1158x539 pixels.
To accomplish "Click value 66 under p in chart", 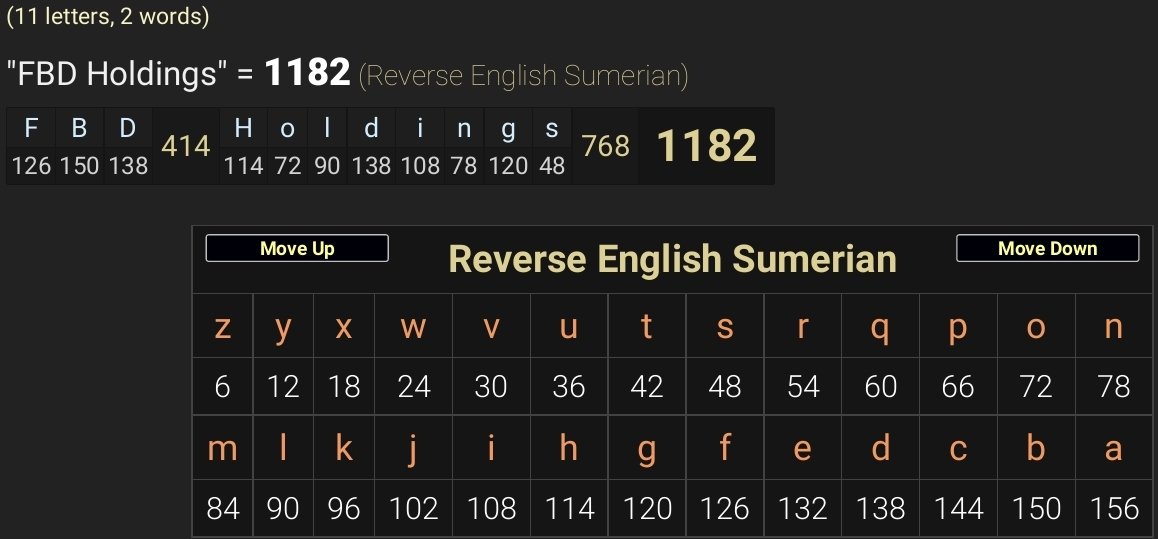I will point(958,387).
